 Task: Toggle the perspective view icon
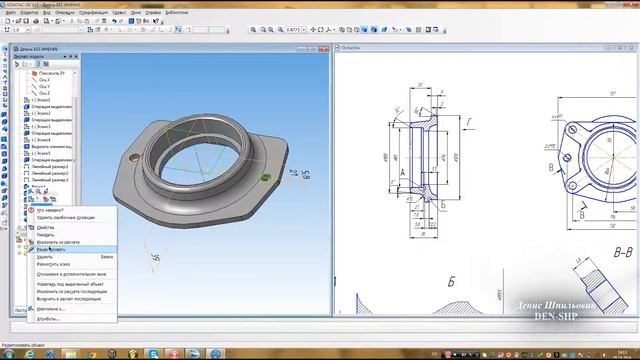(x=384, y=30)
